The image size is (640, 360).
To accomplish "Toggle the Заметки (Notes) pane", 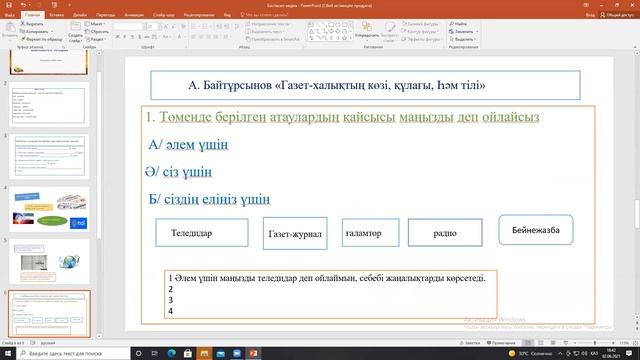I will [x=470, y=343].
